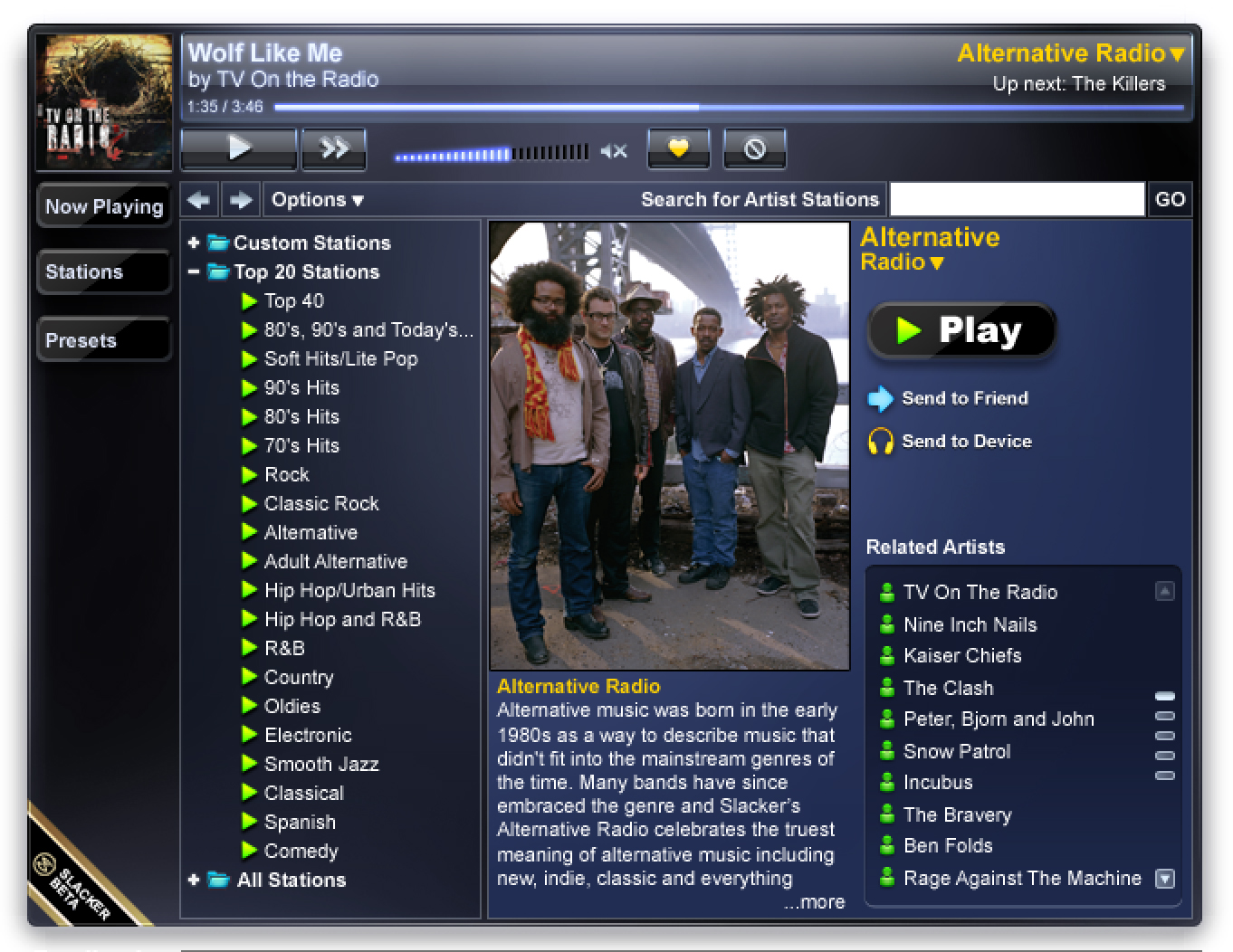Collapse the Top 20 Stations folder
1233x952 pixels.
tap(193, 271)
